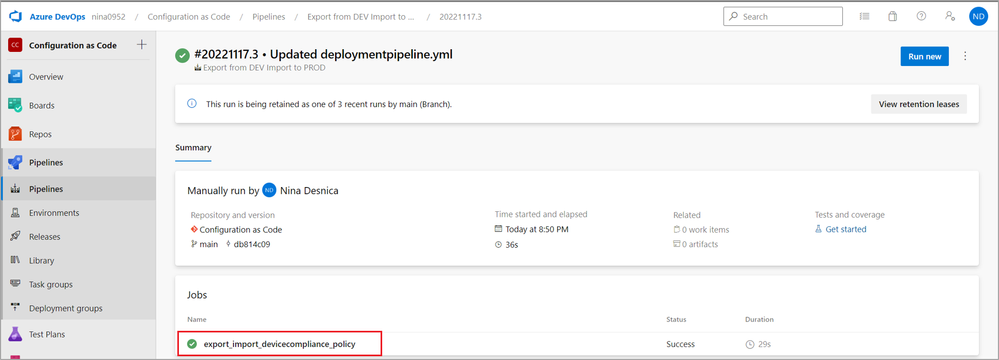Click the CC project icon in sidebar
The width and height of the screenshot is (999, 360).
point(15,45)
